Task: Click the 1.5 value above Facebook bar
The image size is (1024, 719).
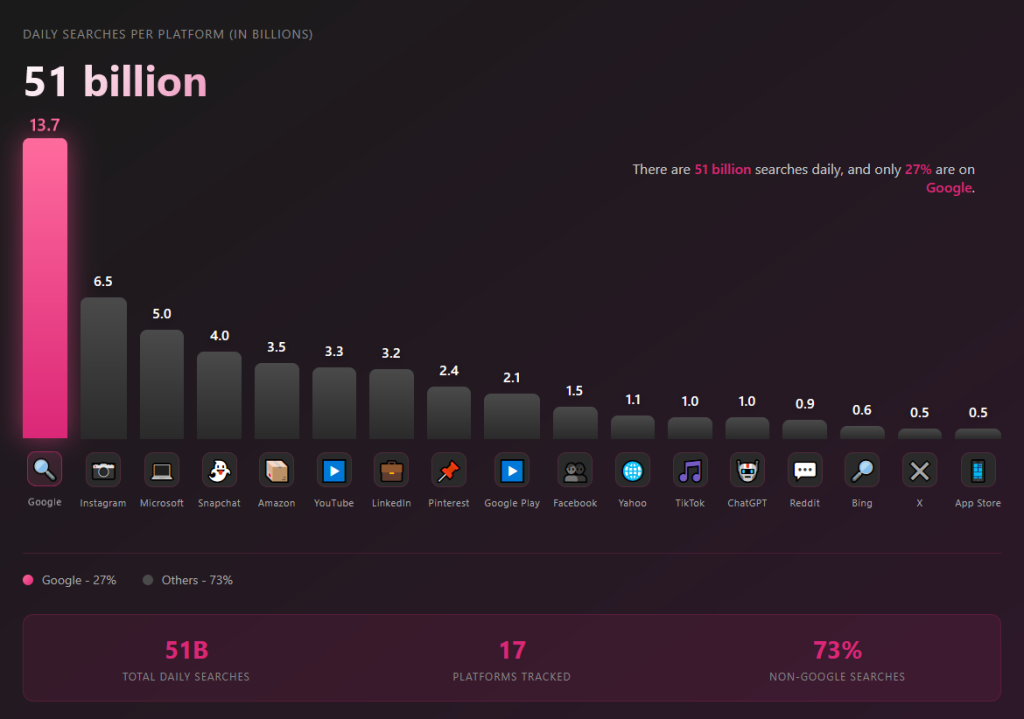Action: pos(574,391)
